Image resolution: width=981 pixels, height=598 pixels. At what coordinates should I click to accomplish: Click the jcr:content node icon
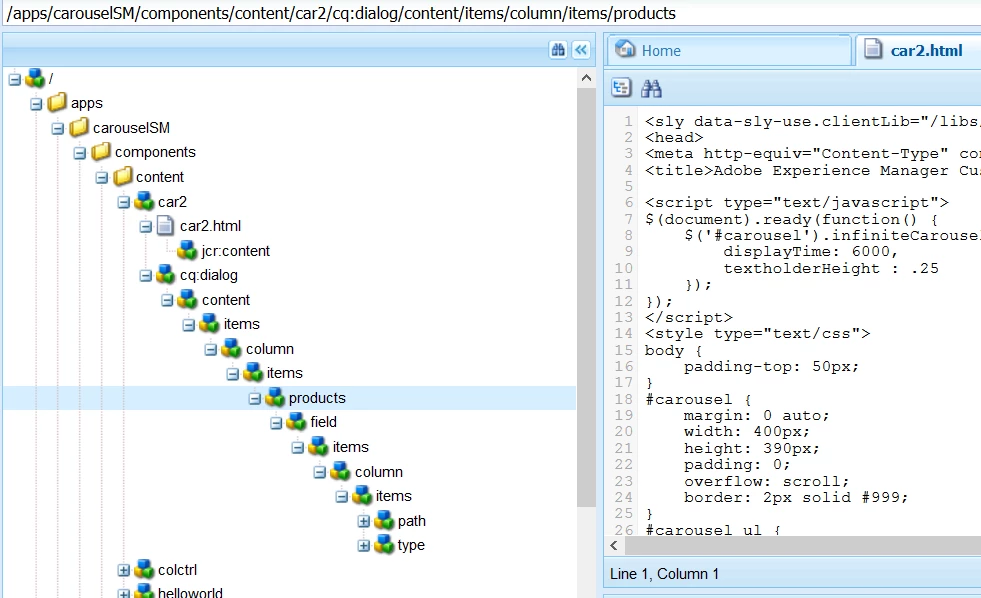[x=188, y=251]
